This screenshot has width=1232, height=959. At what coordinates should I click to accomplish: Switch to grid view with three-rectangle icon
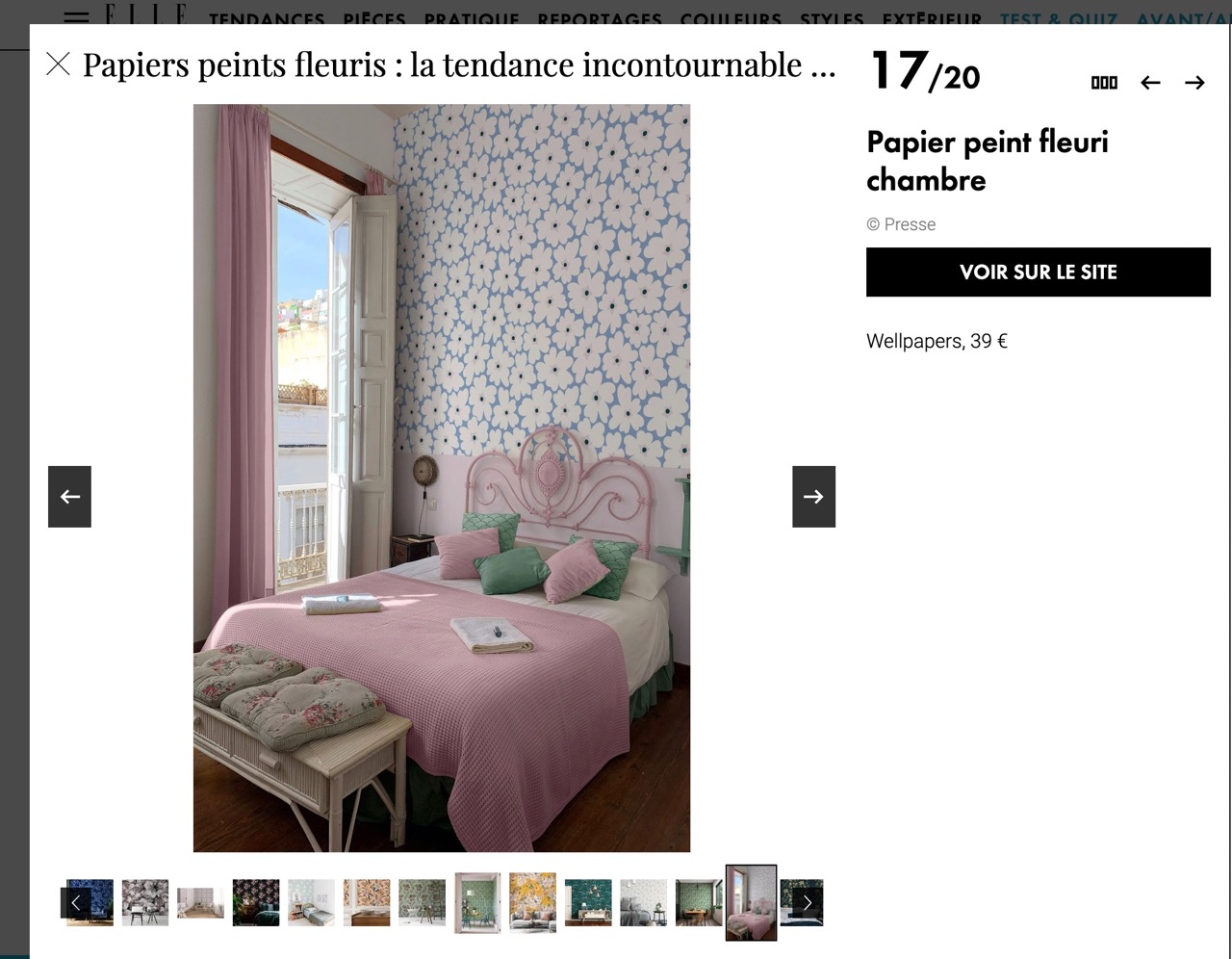[1104, 83]
